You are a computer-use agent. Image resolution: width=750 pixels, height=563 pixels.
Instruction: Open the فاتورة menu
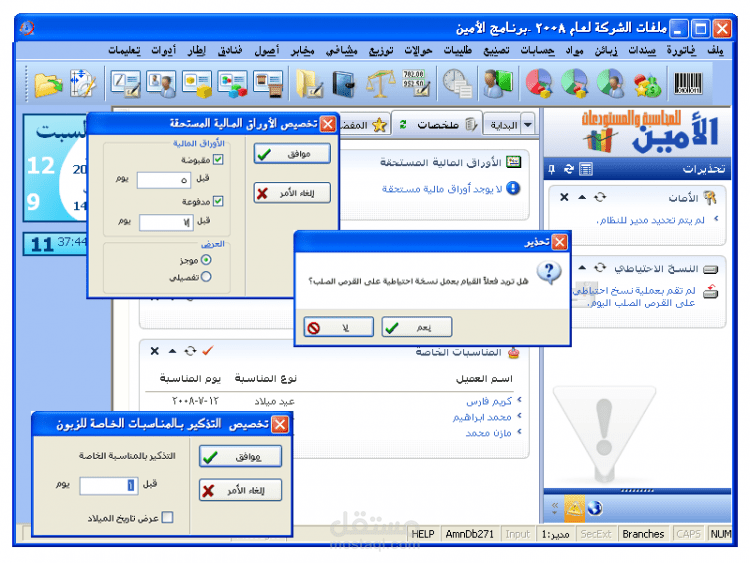[681, 50]
